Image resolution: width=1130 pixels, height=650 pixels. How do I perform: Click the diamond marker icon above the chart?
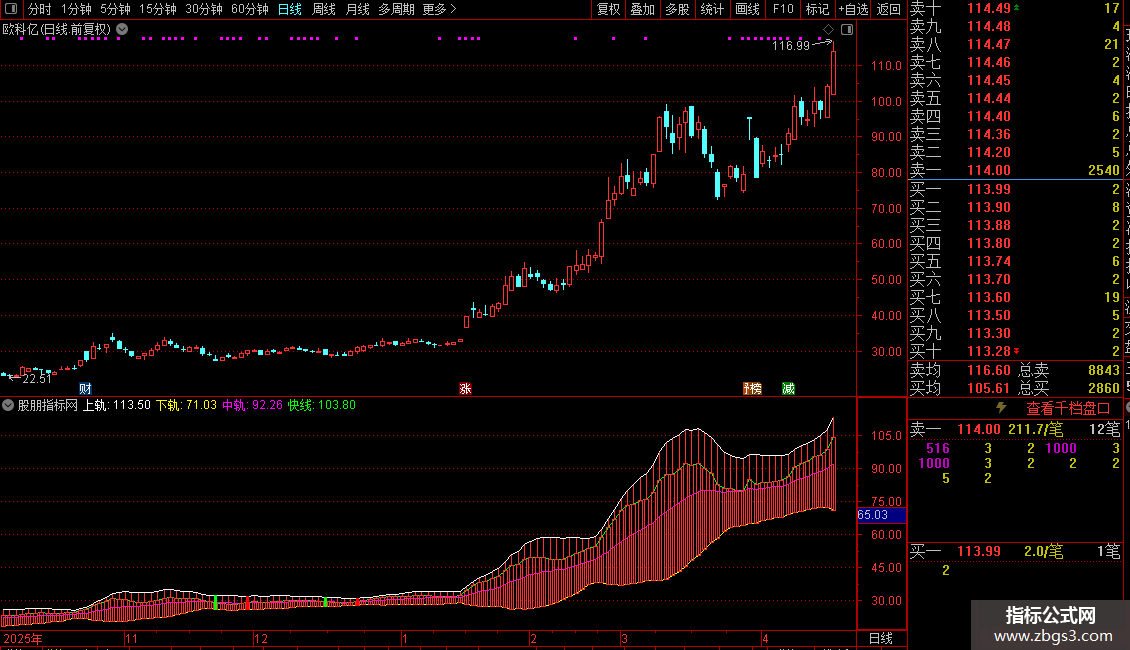(828, 30)
